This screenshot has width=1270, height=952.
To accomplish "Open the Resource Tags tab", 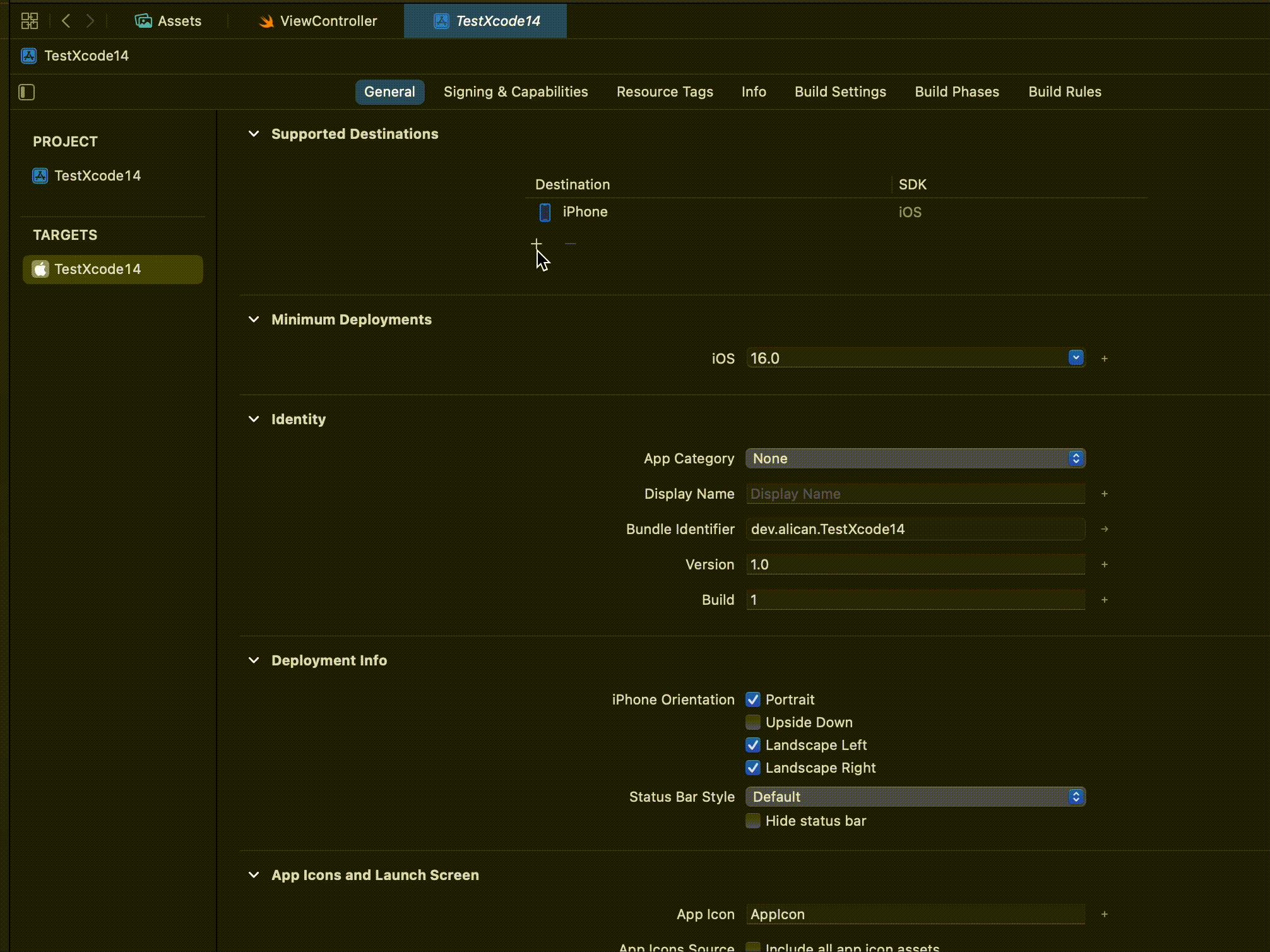I will [x=665, y=92].
